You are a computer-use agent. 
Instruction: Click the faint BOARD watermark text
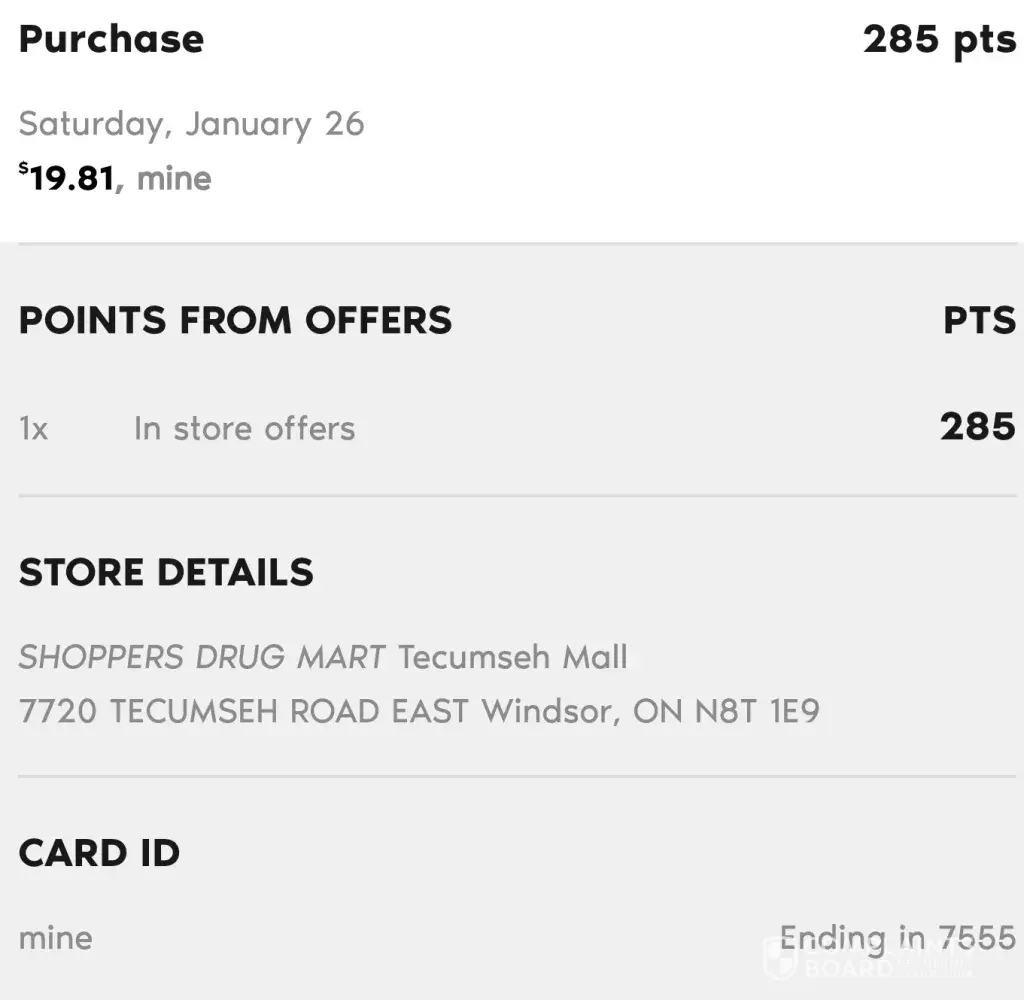point(845,968)
